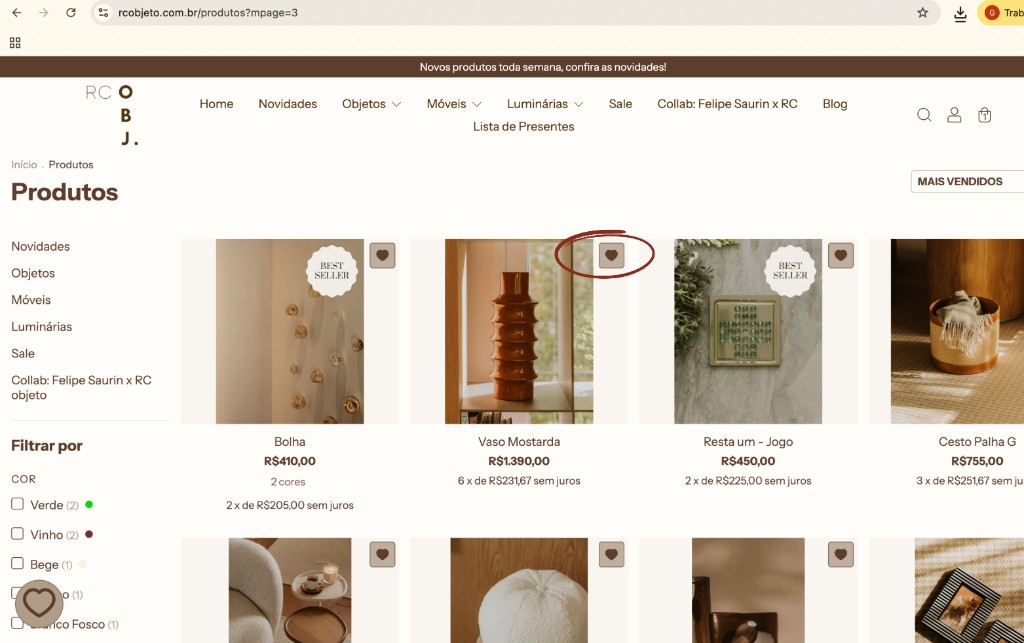Check the Verde color filter
Screen dimensions: 1024x643
point(18,504)
